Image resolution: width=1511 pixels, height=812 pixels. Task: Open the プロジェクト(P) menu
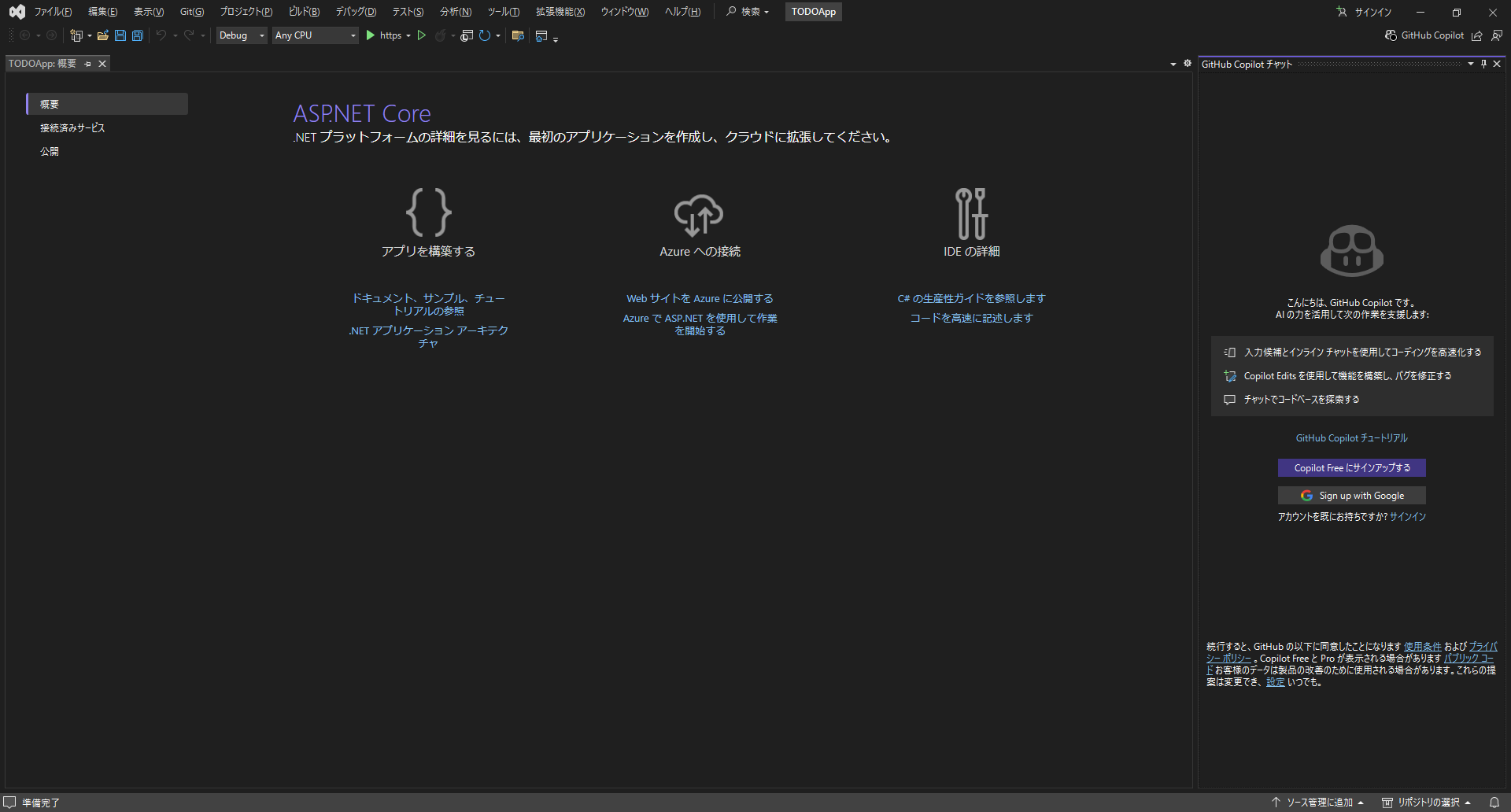tap(246, 12)
